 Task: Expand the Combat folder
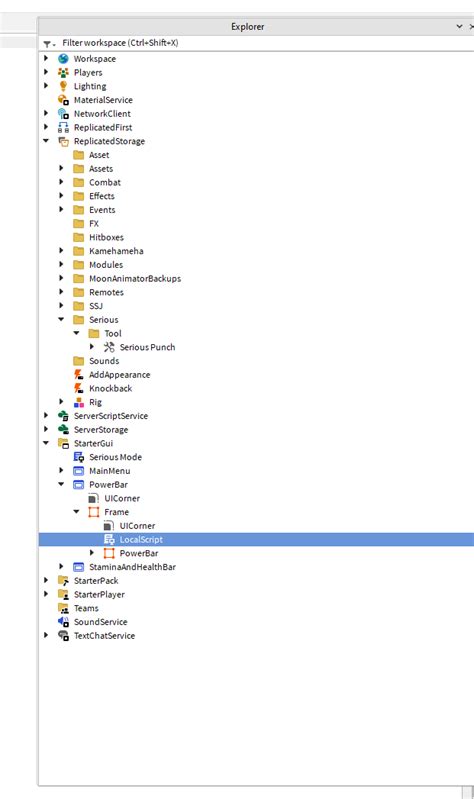click(61, 182)
